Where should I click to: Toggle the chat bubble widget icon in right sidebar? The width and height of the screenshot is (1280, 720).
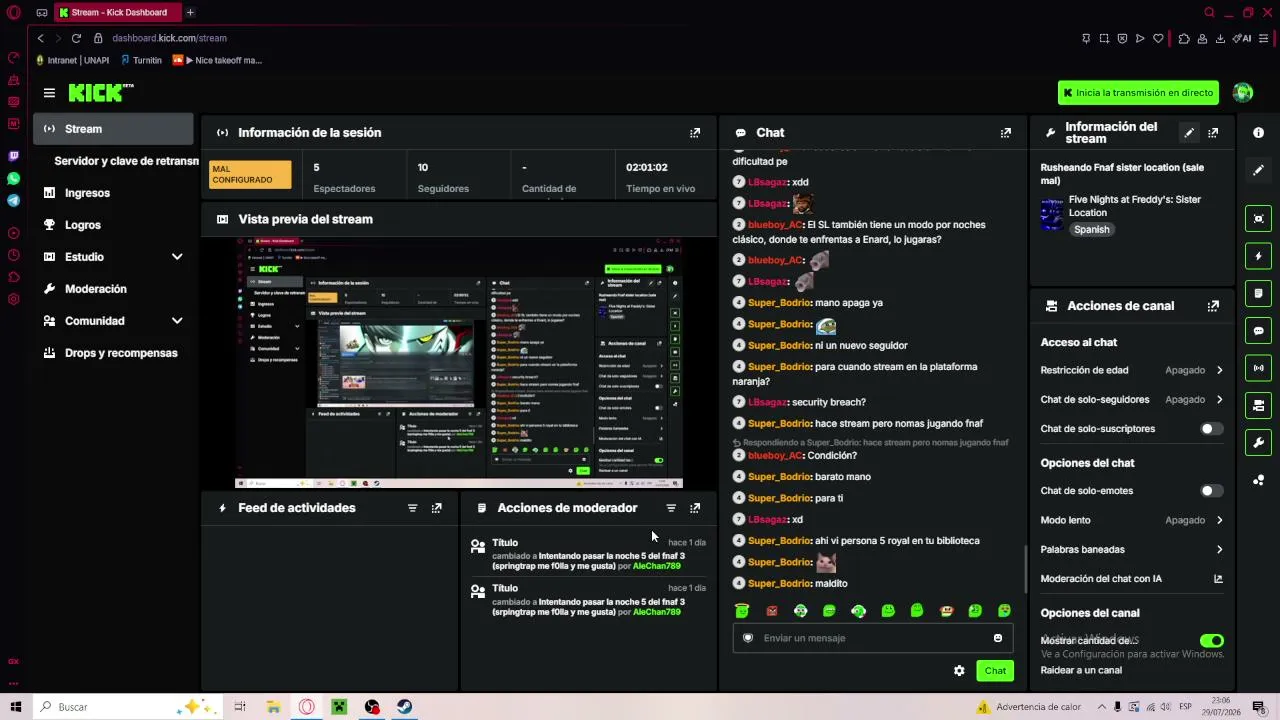(x=1258, y=331)
